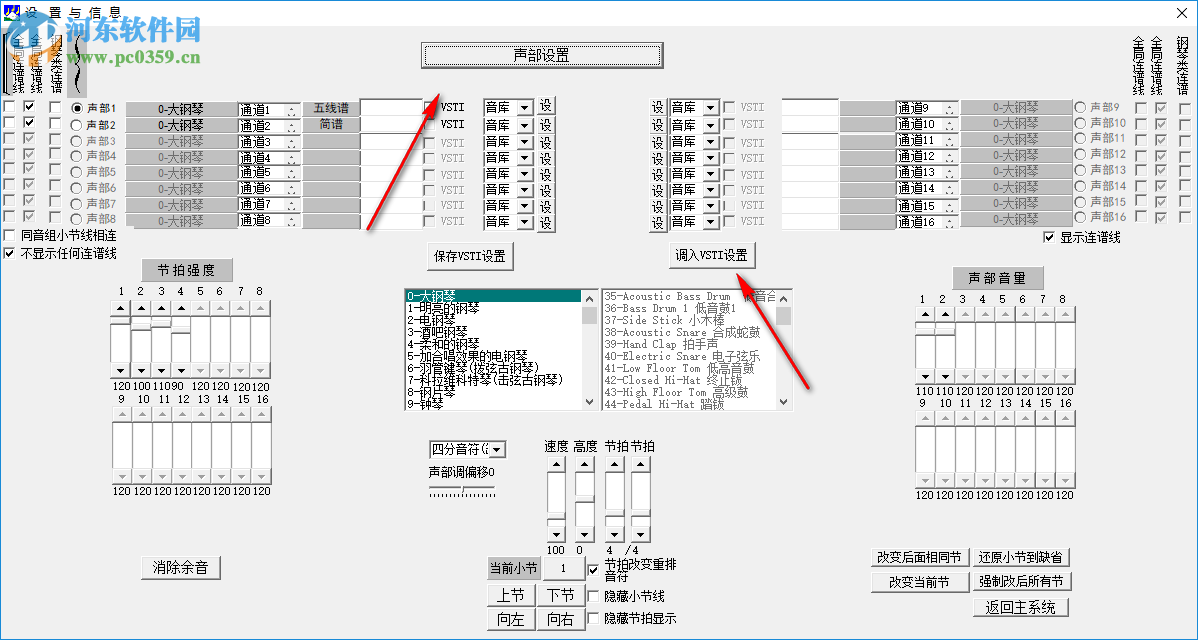
Task: Open the 声部设置 button
Action: click(x=542, y=56)
